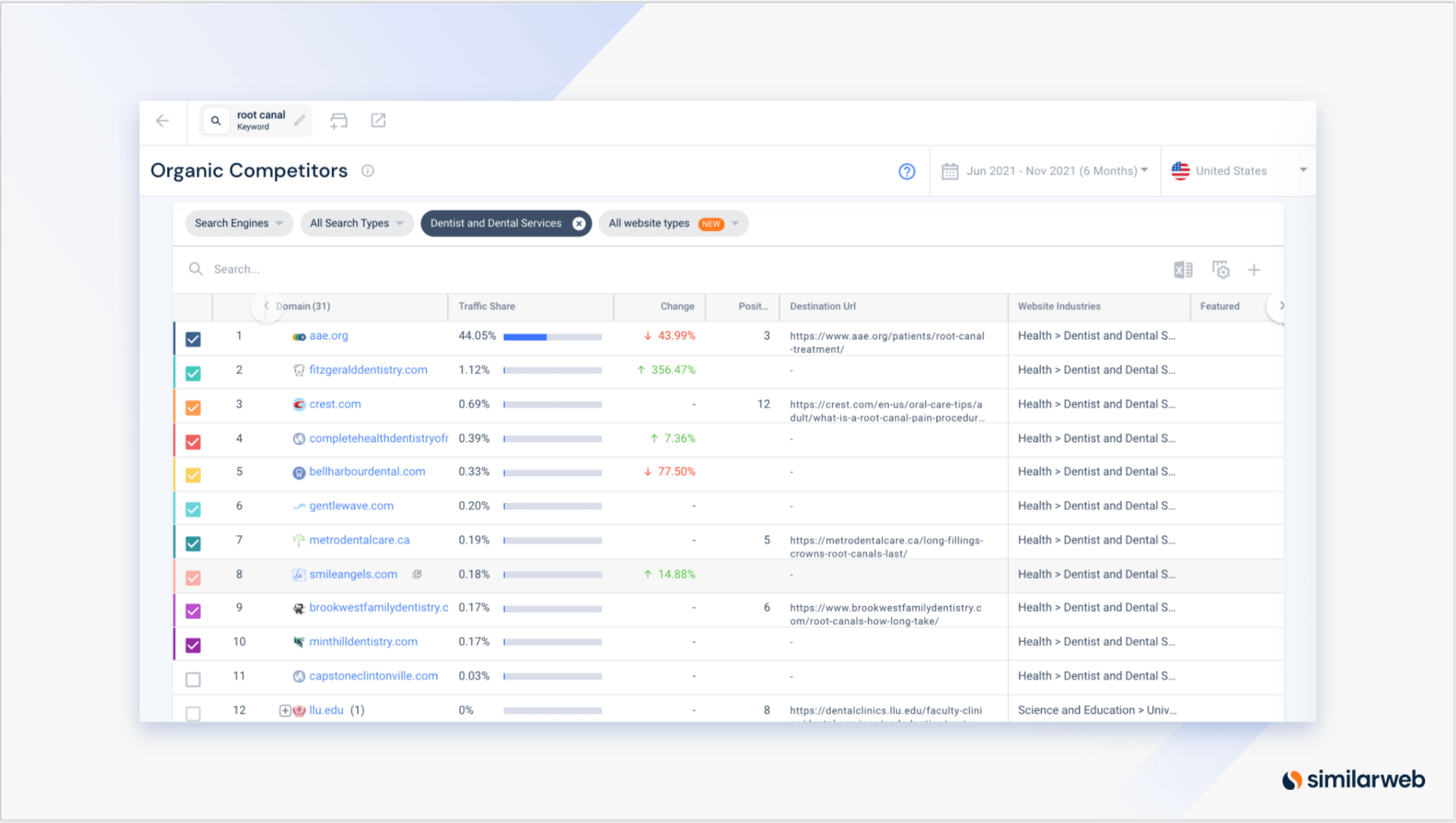The image size is (1456, 823).
Task: Open table column settings icon
Action: 1221,270
